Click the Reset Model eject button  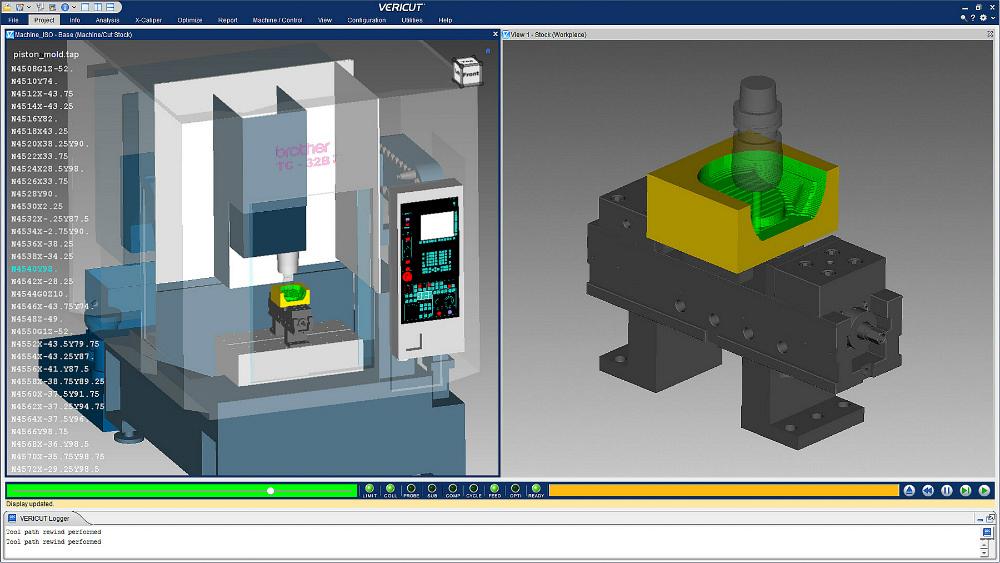coord(909,490)
